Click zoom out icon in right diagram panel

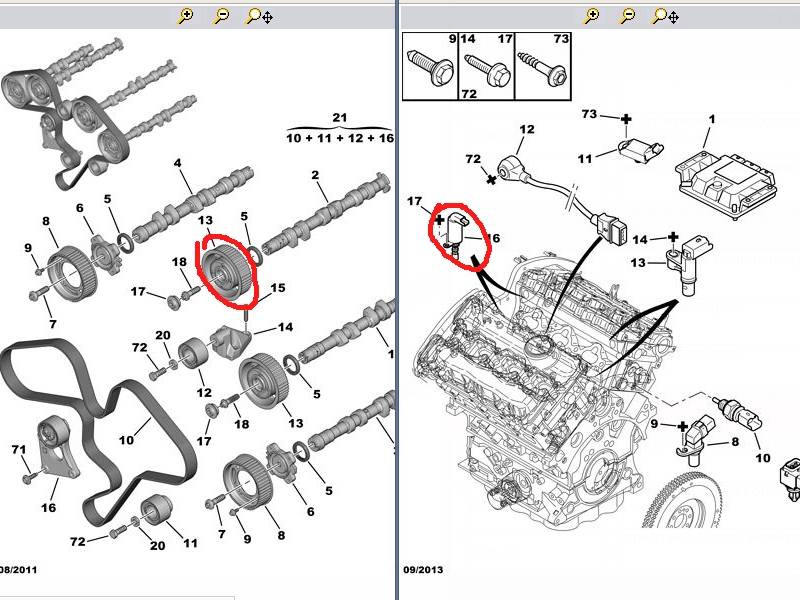pos(628,16)
